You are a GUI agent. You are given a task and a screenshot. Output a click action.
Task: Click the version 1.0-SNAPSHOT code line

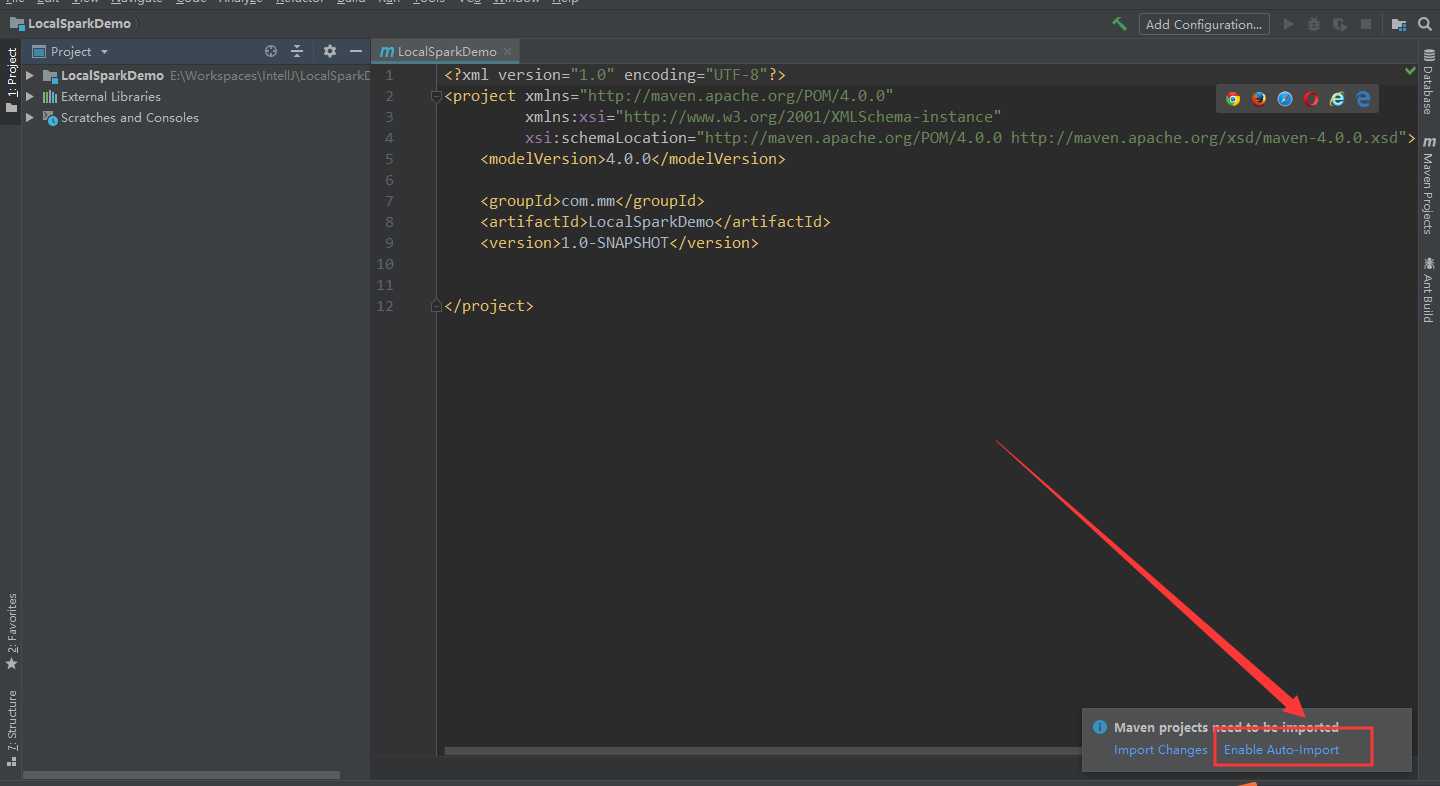(619, 243)
